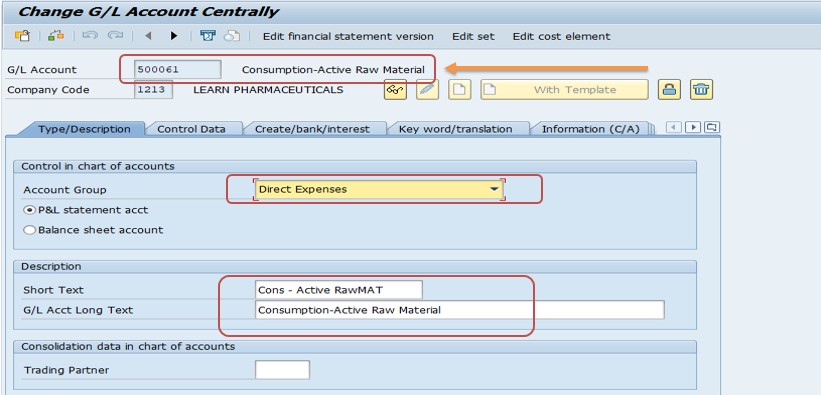Click Trading Partner input field
821x395 pixels.
[x=282, y=370]
